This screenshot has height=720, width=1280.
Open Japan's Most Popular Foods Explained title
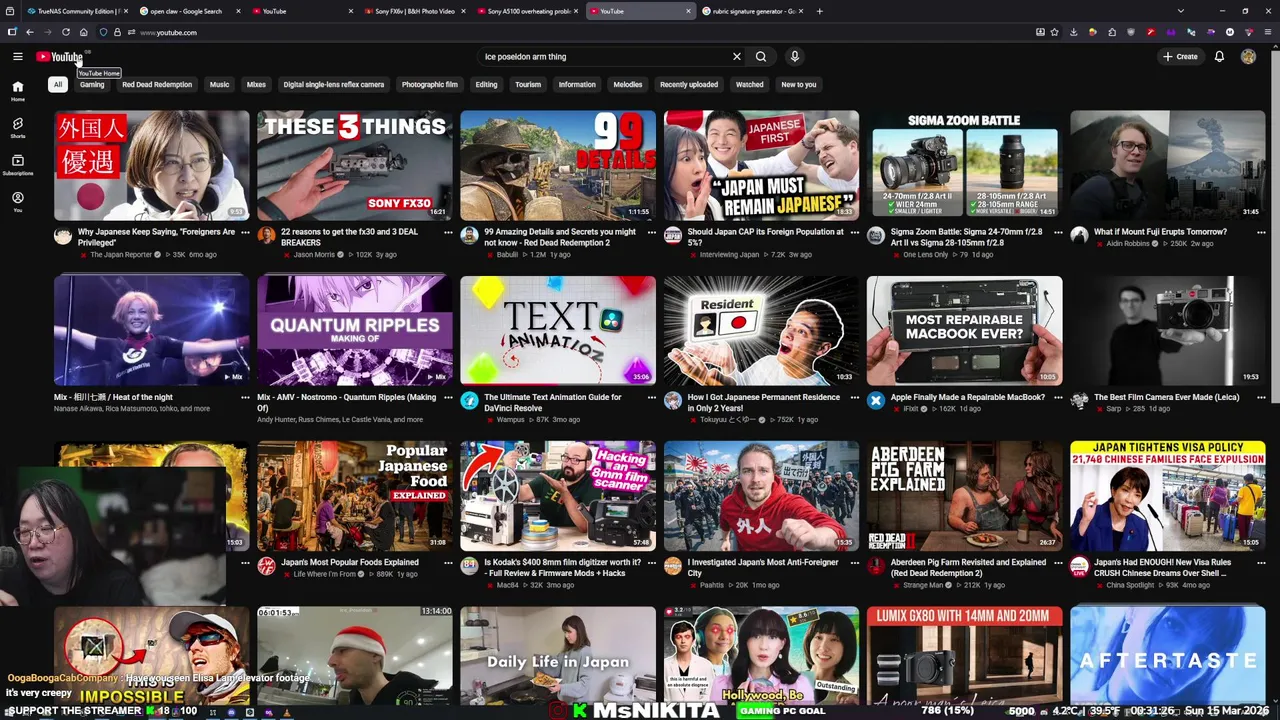click(350, 562)
